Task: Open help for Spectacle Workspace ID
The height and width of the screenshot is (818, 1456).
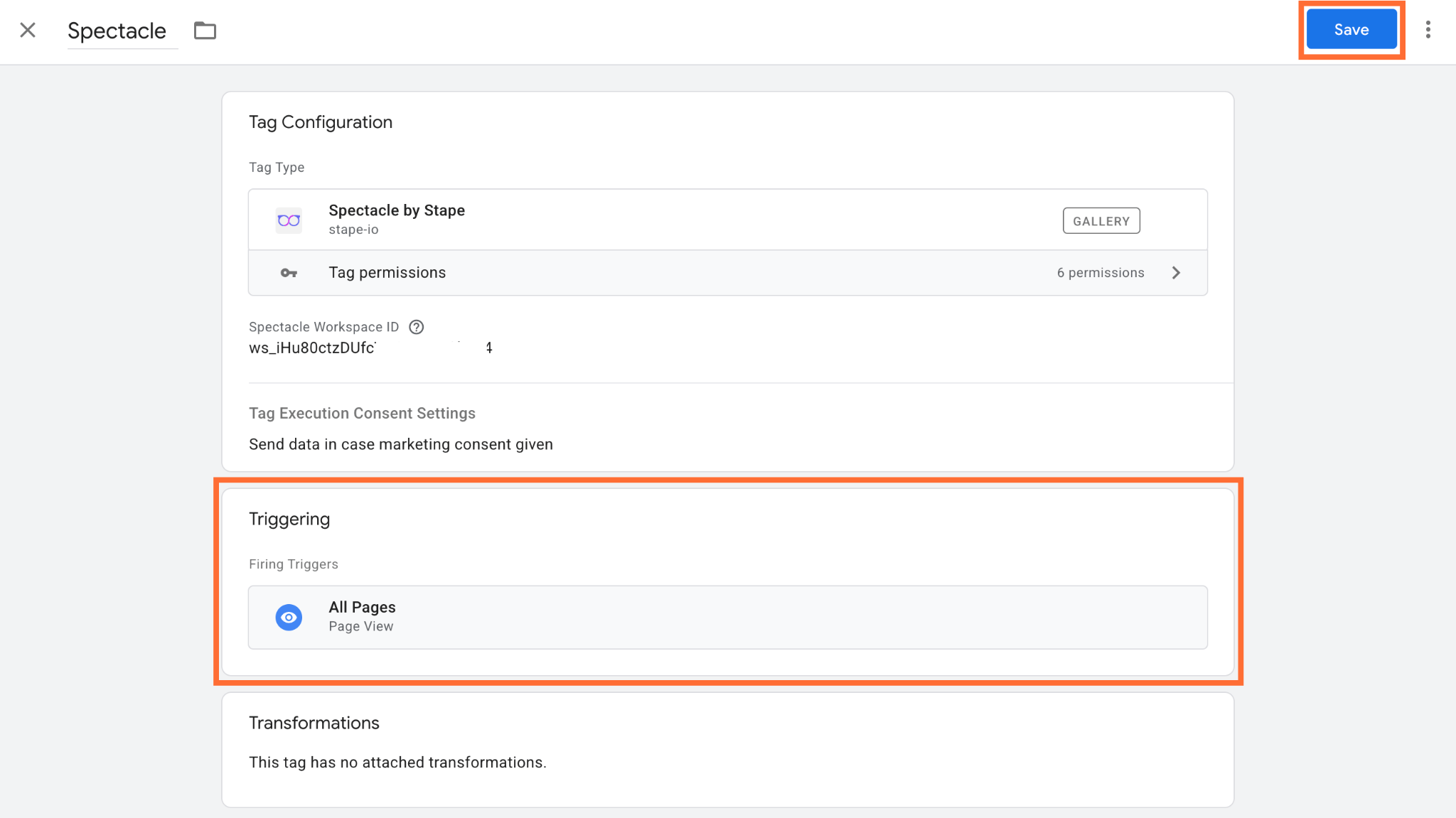Action: point(417,327)
